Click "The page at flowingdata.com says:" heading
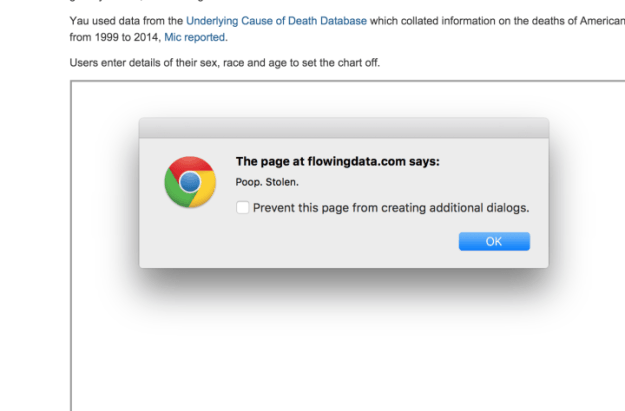Image resolution: width=625 pixels, height=411 pixels. point(336,161)
